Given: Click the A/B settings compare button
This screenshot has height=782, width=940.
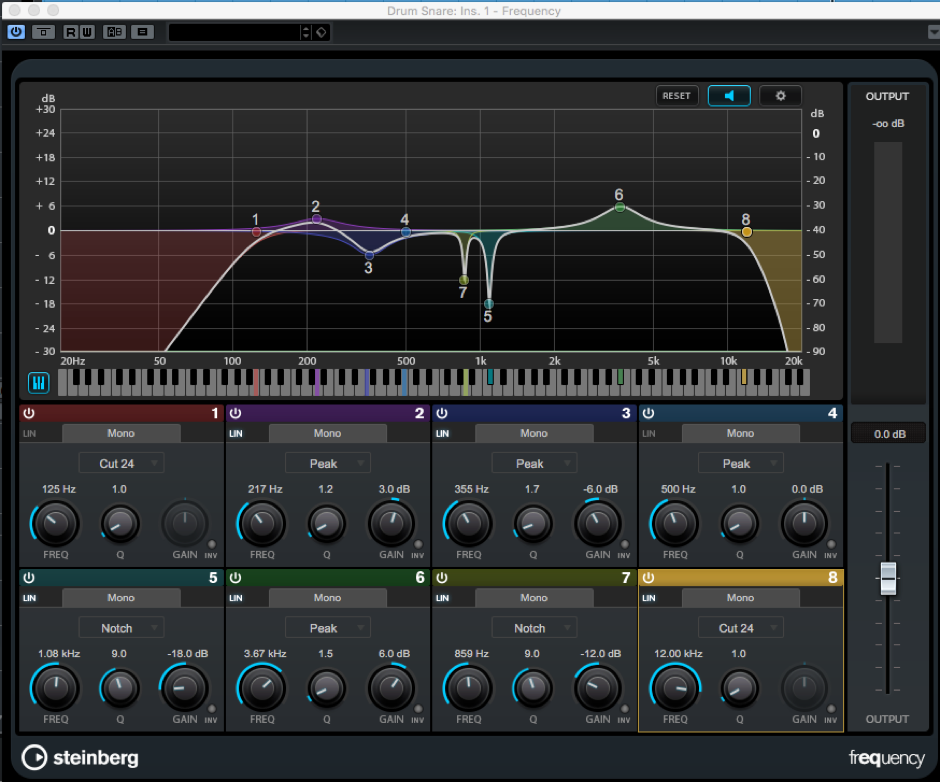Looking at the screenshot, I should 115,32.
